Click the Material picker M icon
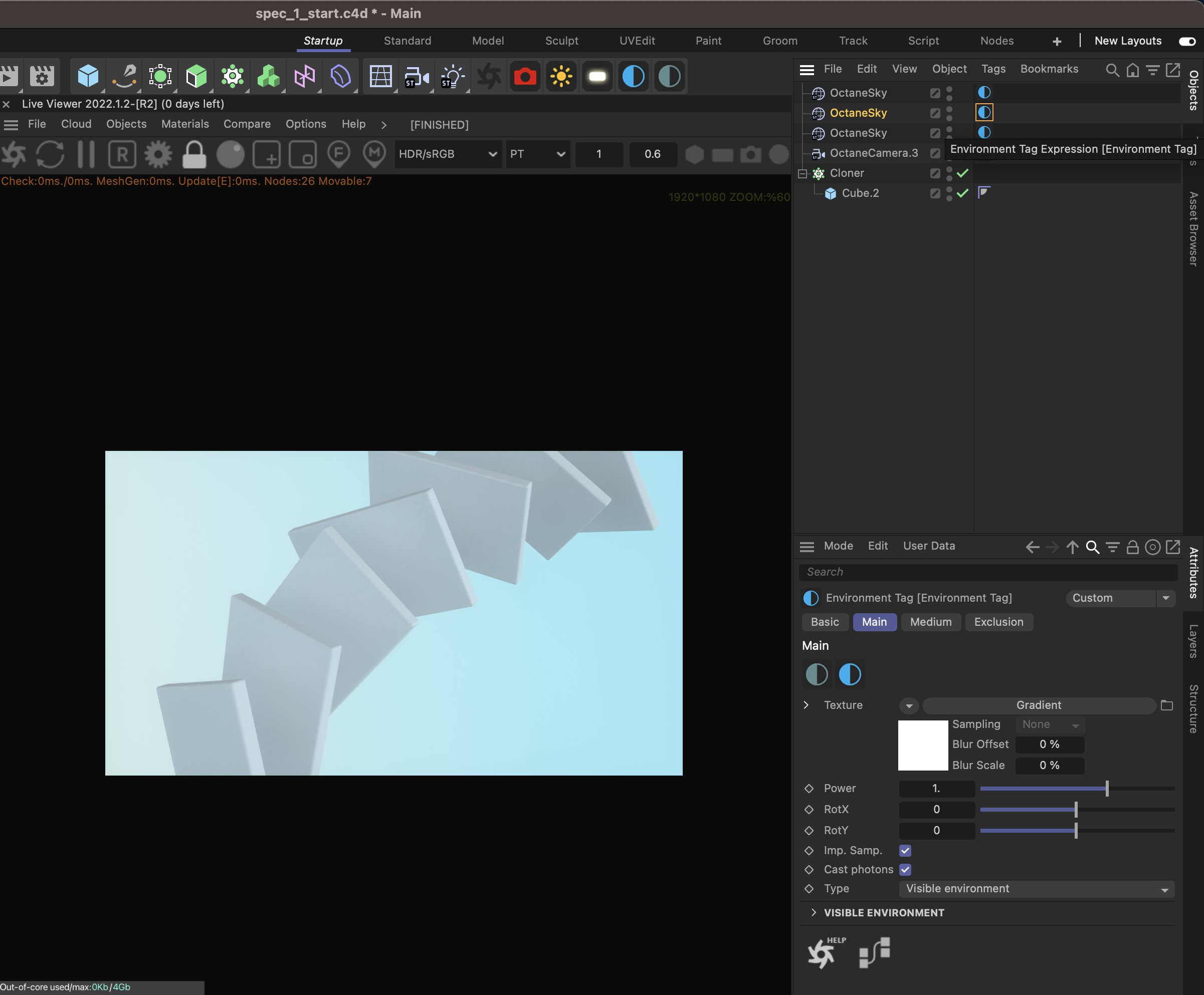The height and width of the screenshot is (995, 1204). point(374,154)
